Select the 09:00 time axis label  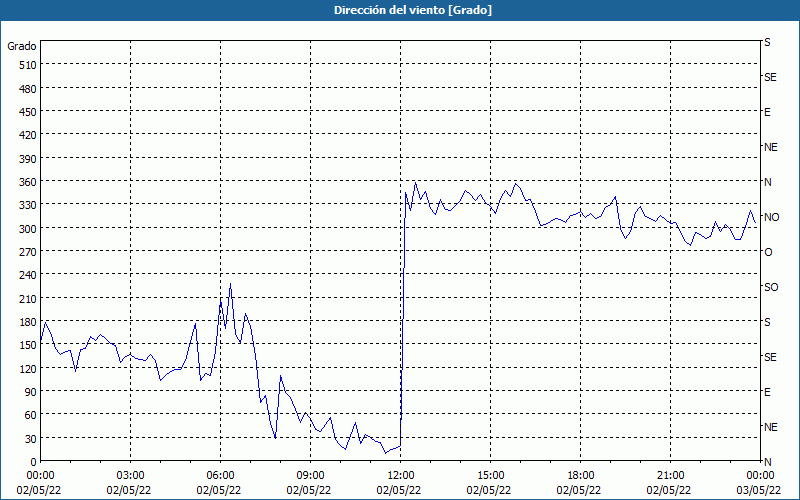pyautogui.click(x=310, y=476)
